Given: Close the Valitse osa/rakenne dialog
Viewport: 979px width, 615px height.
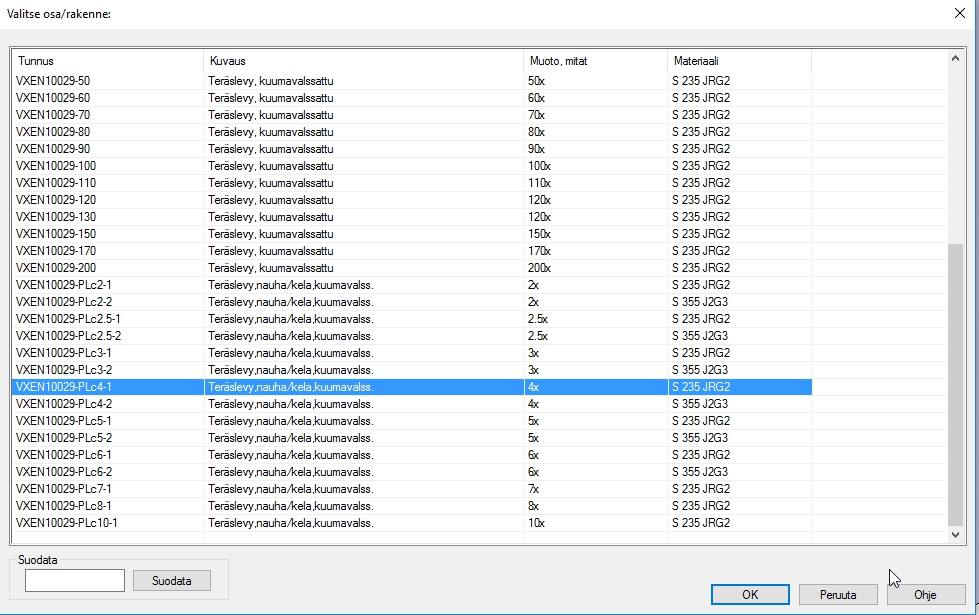Looking at the screenshot, I should [x=959, y=13].
